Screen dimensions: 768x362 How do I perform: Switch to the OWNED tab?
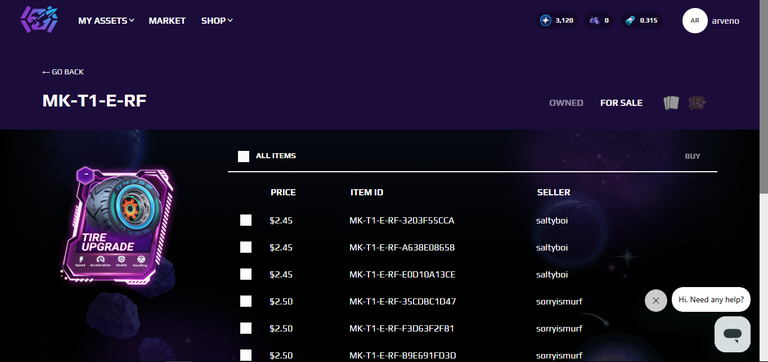(x=566, y=103)
